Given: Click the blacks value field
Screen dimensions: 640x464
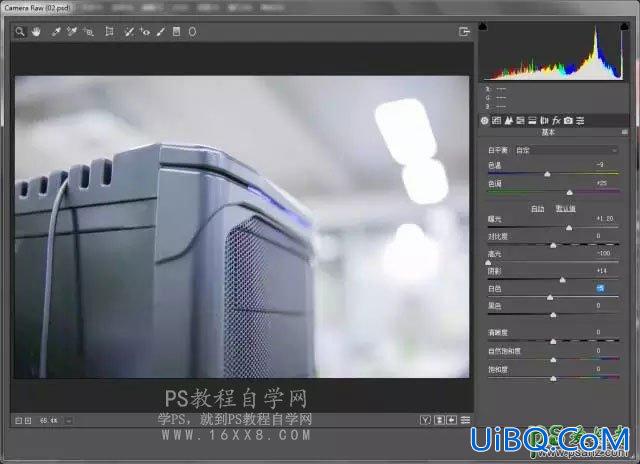Looking at the screenshot, I should [x=598, y=305].
